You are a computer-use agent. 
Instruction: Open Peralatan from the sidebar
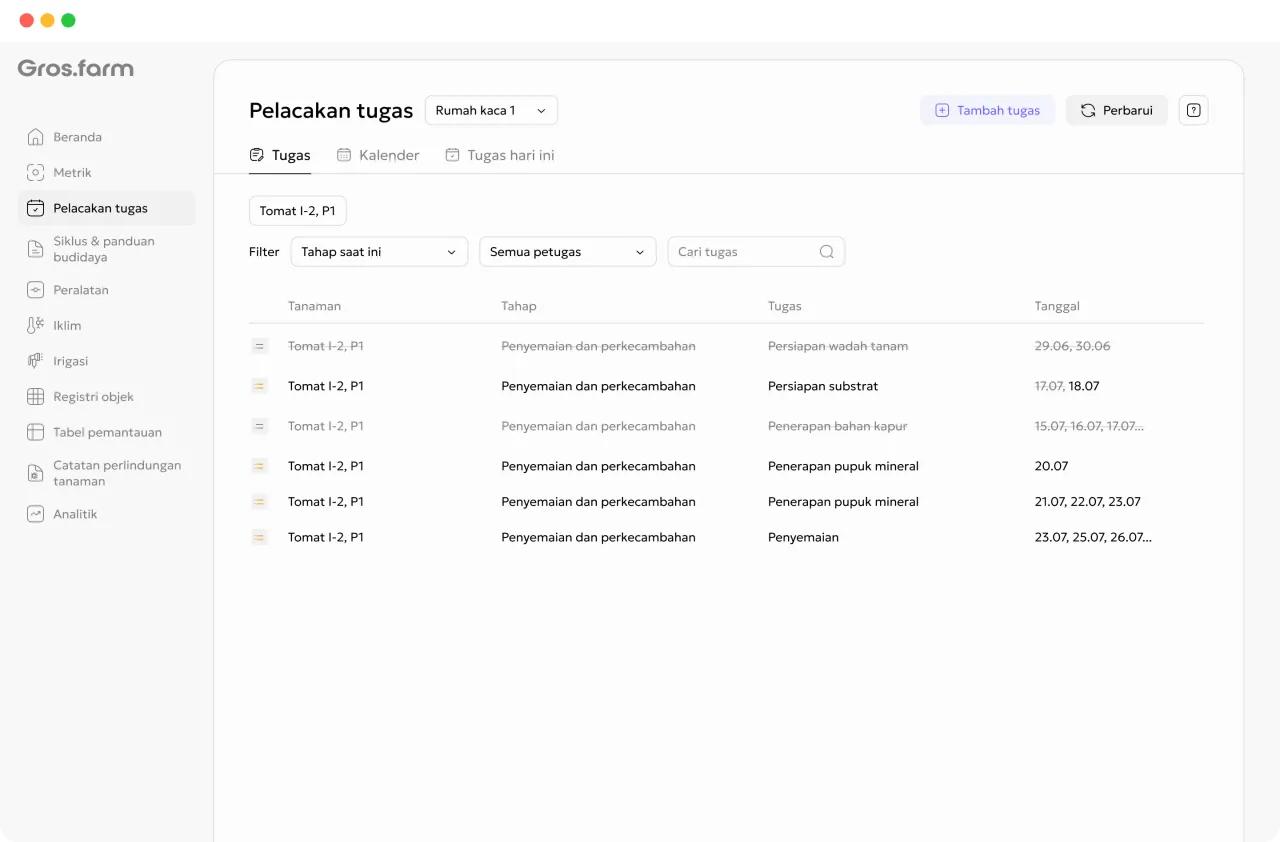coord(107,290)
